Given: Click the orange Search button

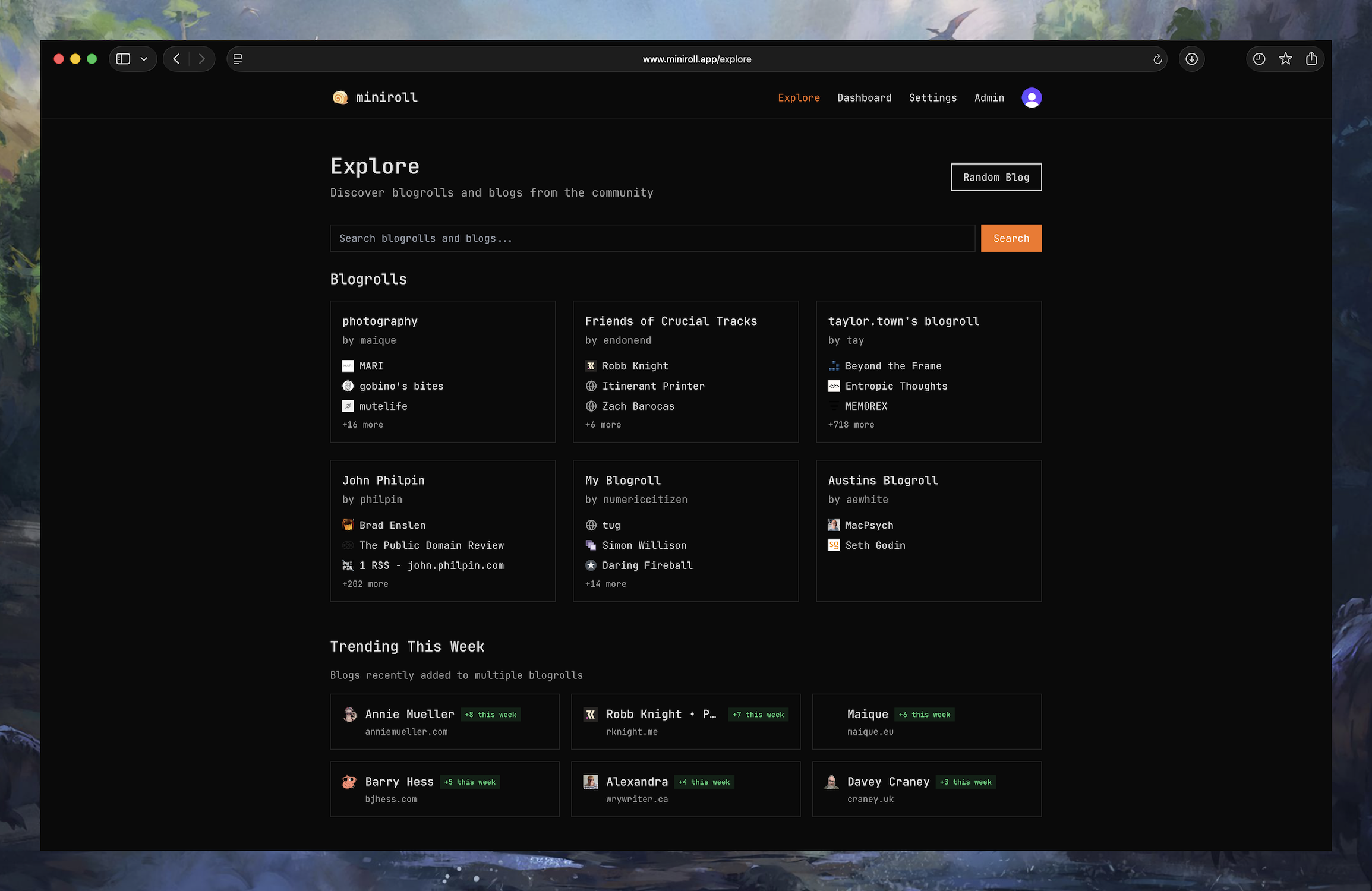Looking at the screenshot, I should (1011, 238).
